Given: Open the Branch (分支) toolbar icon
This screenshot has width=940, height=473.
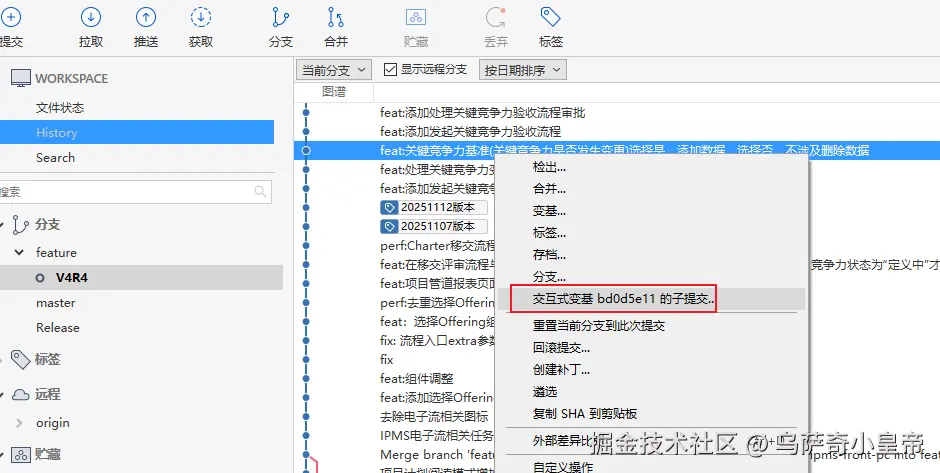Looking at the screenshot, I should click(x=281, y=17).
